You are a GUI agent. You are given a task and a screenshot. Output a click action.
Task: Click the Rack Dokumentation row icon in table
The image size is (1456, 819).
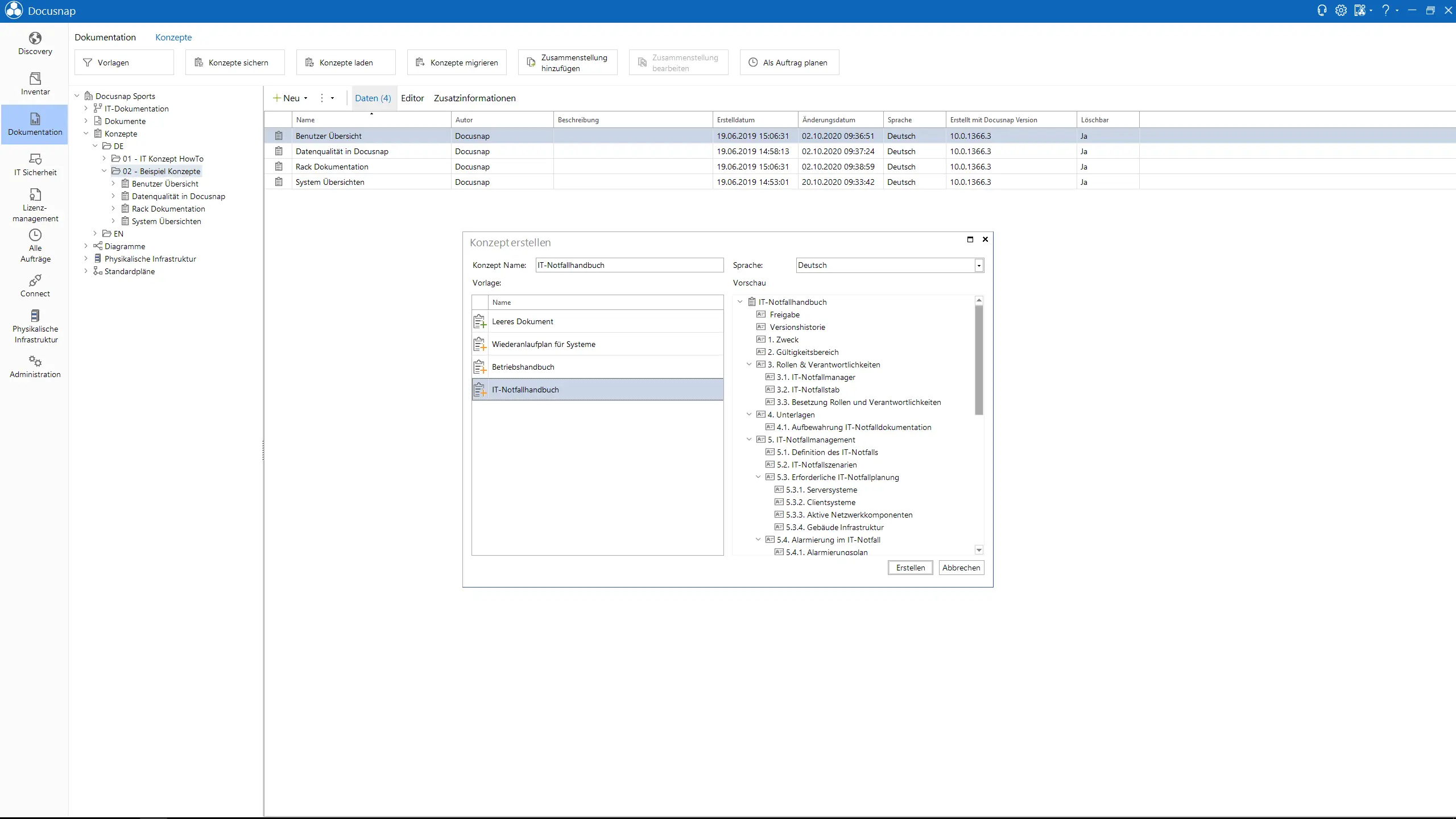coord(279,167)
